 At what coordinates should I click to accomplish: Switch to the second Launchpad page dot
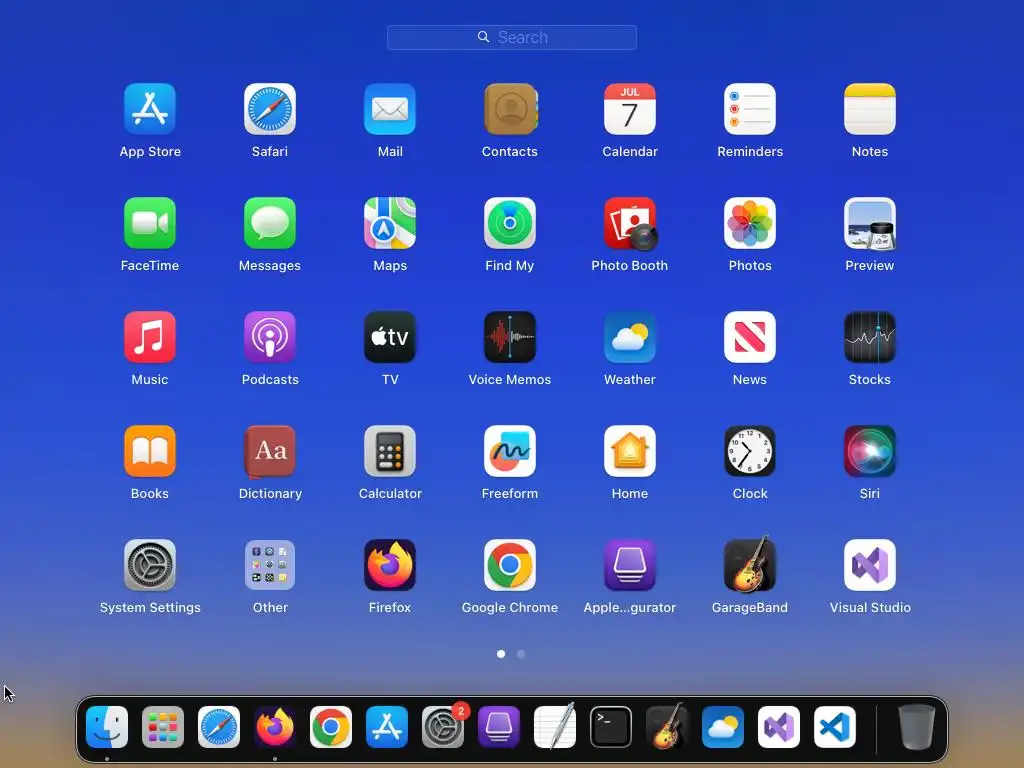pyautogui.click(x=520, y=654)
